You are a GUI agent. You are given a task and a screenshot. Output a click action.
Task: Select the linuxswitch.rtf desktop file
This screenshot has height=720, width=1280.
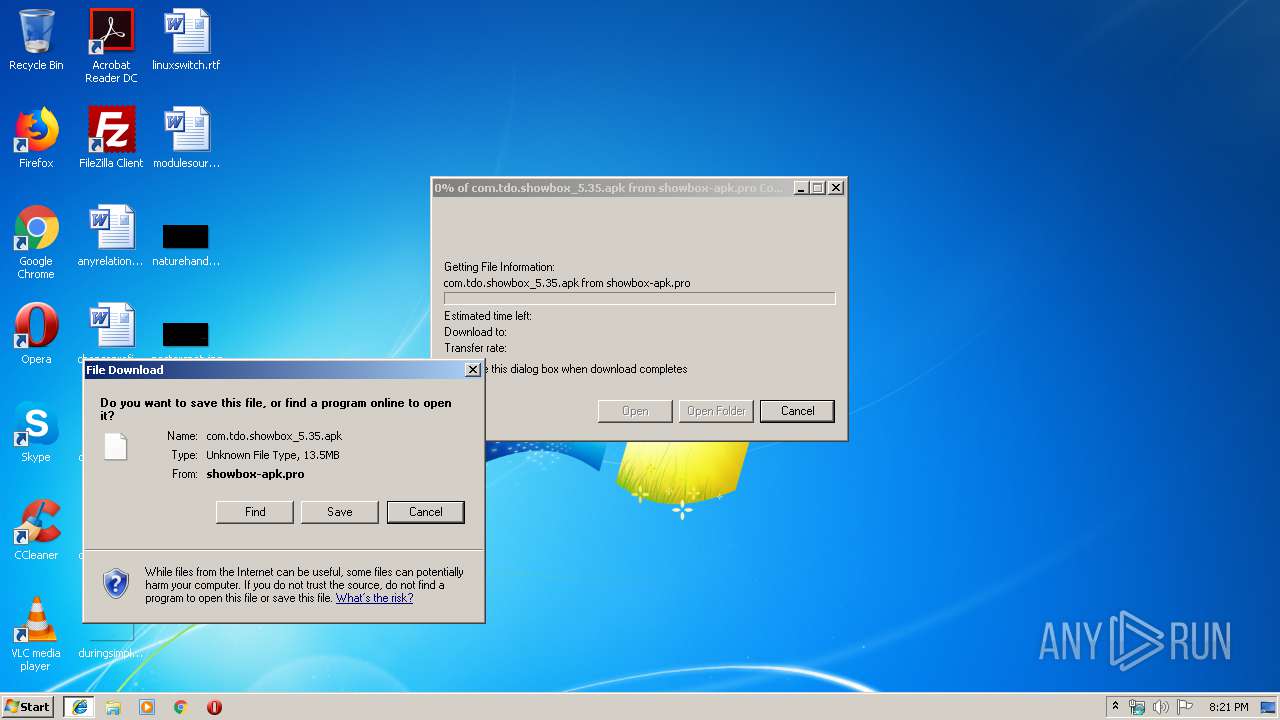pyautogui.click(x=186, y=40)
